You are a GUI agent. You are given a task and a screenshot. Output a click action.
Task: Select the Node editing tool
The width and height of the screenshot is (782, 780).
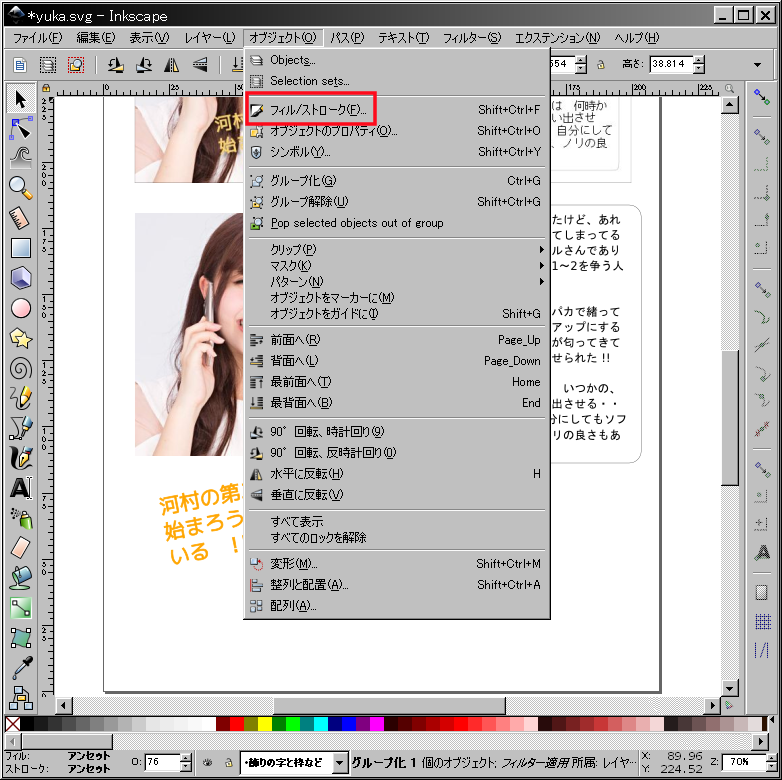click(x=20, y=128)
